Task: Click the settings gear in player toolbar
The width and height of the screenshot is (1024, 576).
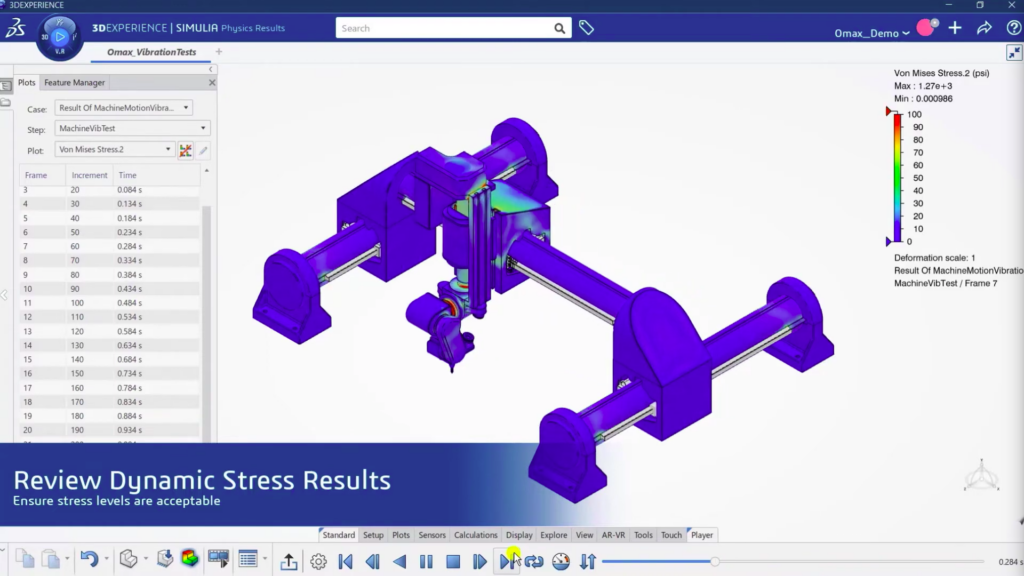Action: [x=318, y=562]
